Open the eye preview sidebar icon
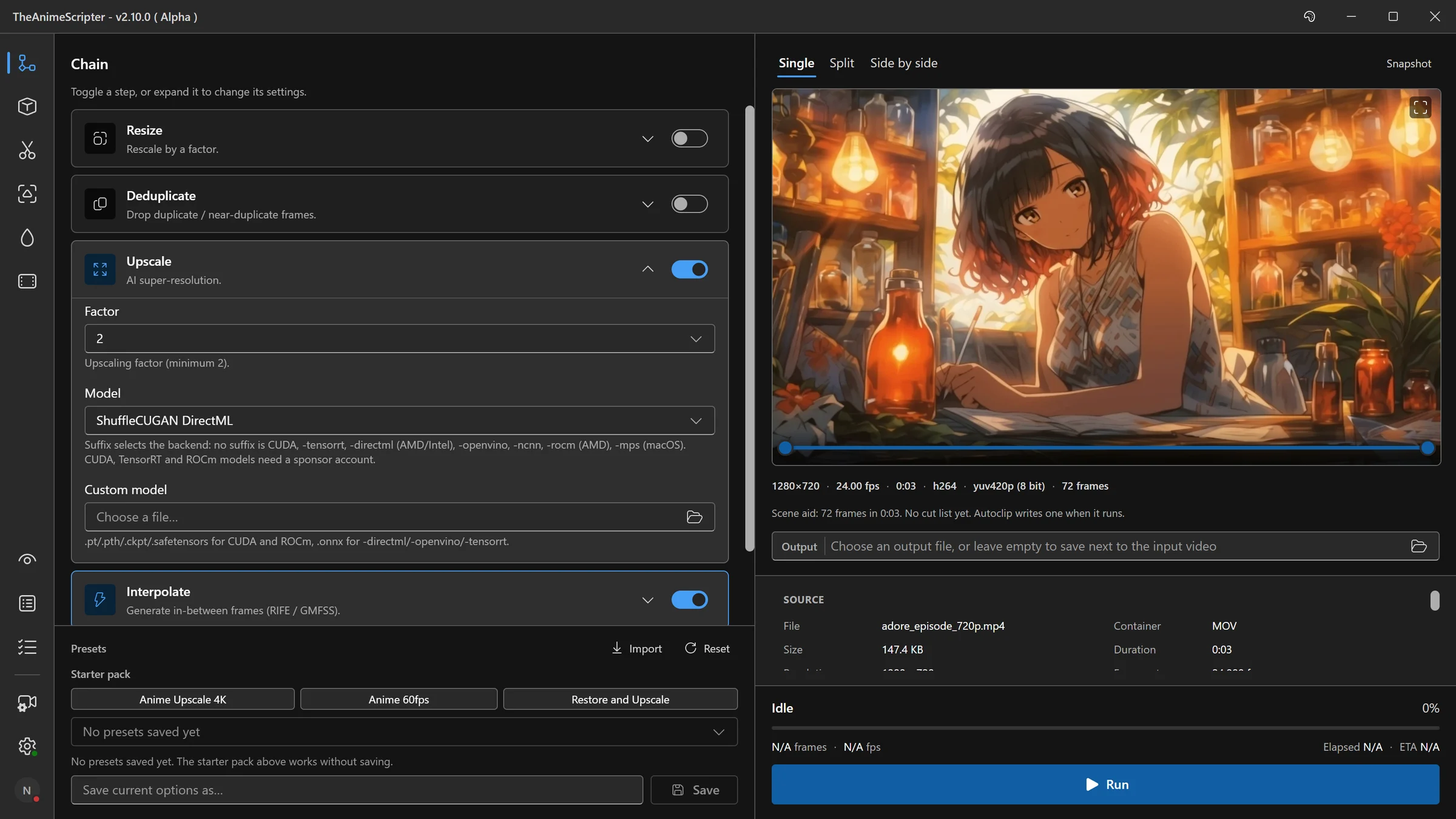Screen dimensions: 1456x819 27,559
